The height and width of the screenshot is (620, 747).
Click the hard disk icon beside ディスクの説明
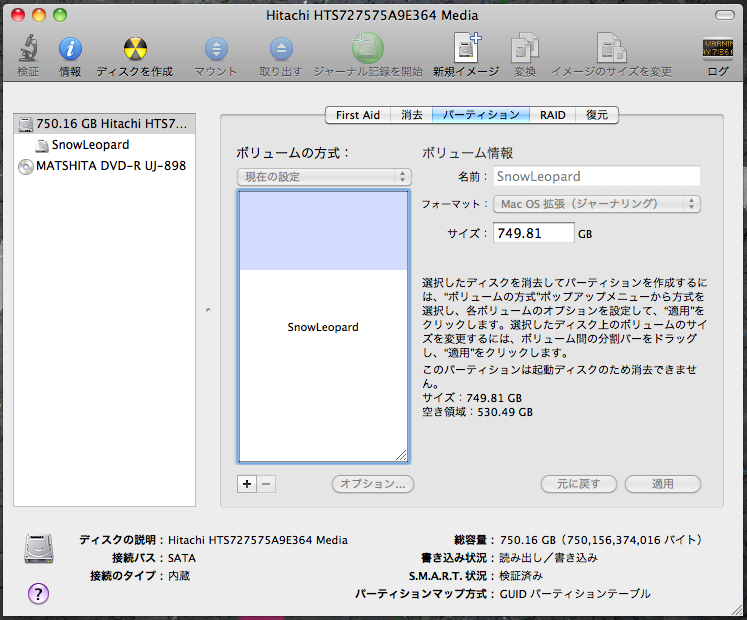[39, 549]
